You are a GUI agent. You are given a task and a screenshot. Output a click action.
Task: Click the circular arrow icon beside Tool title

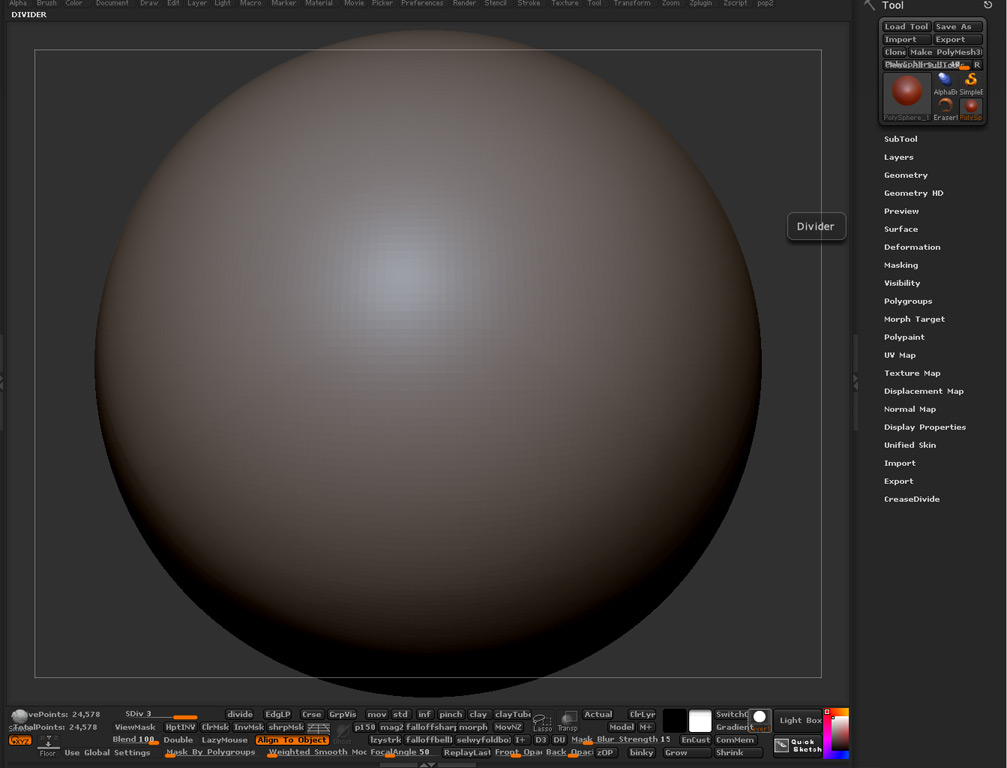[988, 5]
